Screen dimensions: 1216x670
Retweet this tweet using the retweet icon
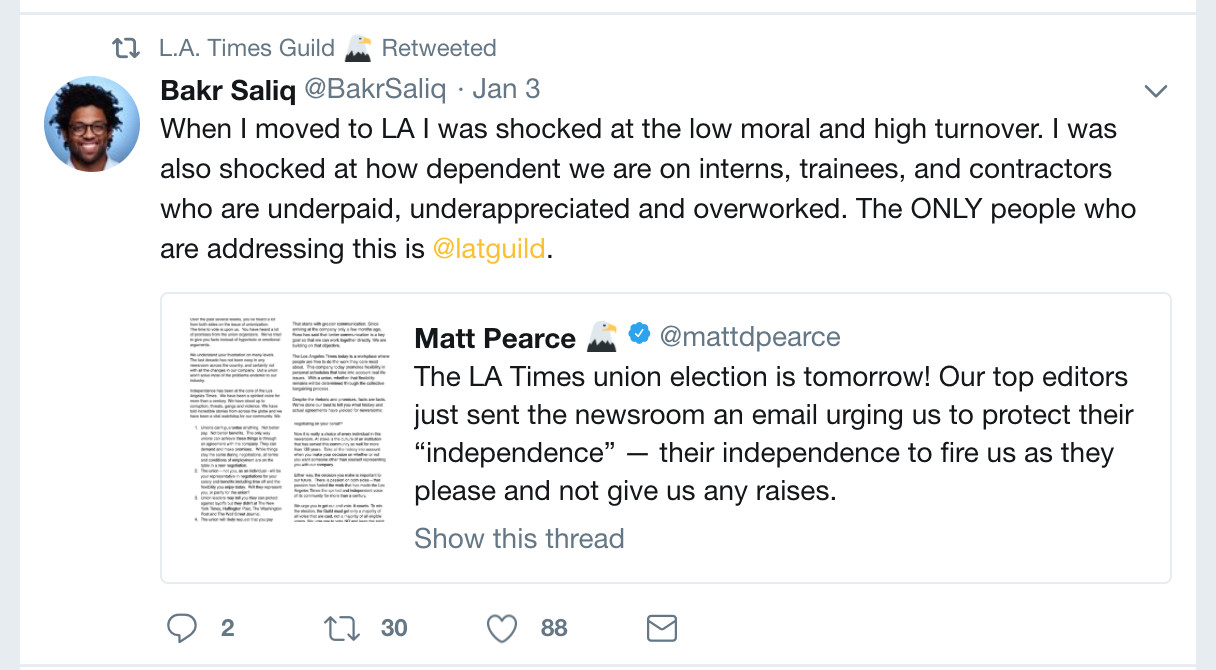pyautogui.click(x=343, y=627)
